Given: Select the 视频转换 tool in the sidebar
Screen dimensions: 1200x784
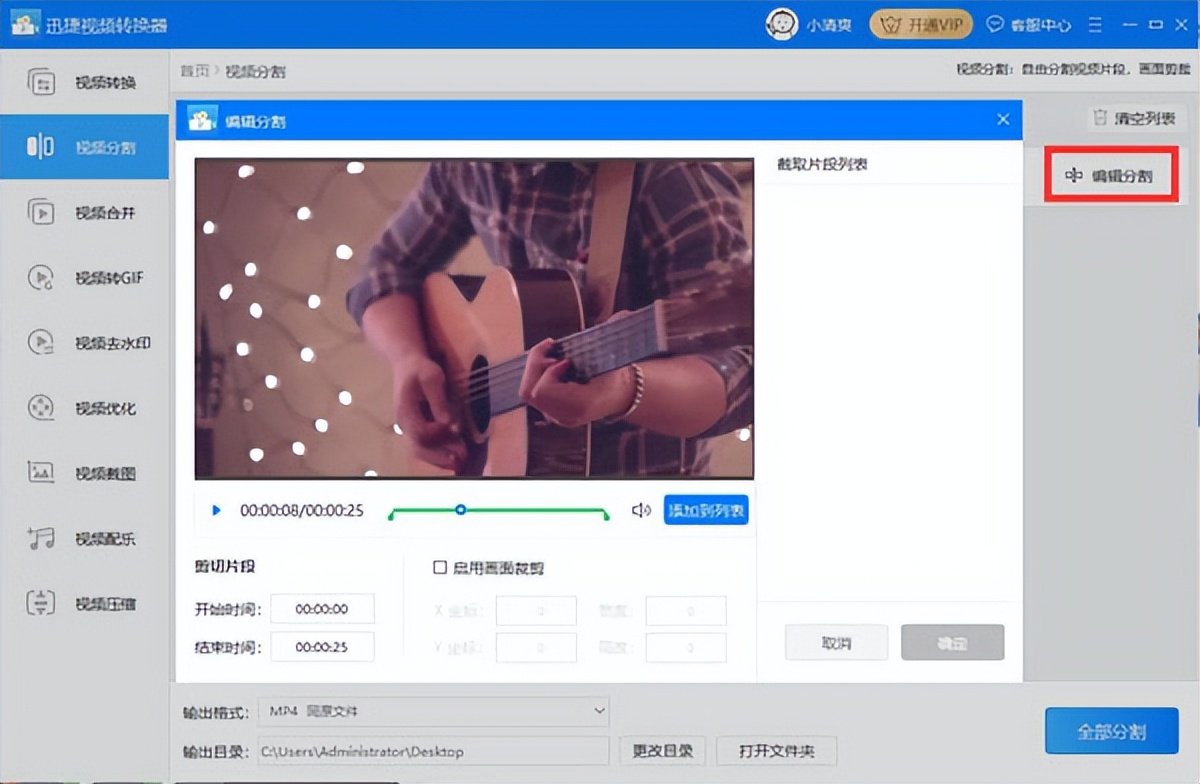Looking at the screenshot, I should (84, 83).
